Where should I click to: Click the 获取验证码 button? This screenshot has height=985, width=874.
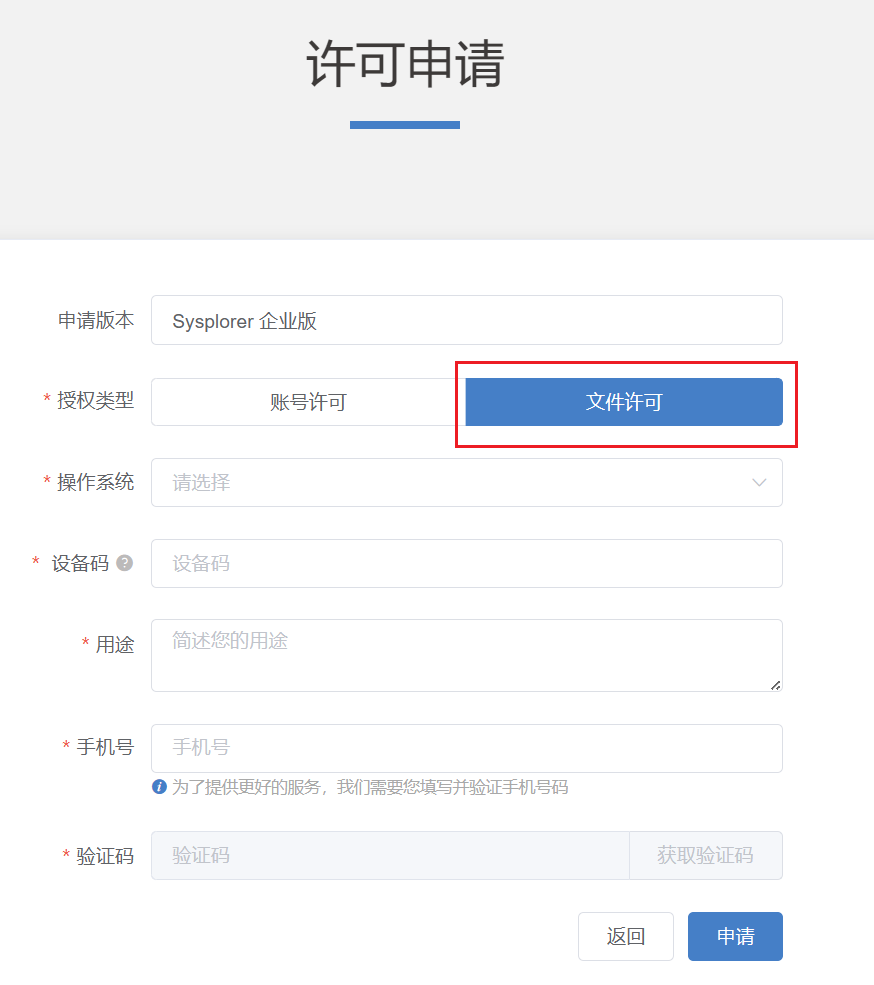click(705, 856)
